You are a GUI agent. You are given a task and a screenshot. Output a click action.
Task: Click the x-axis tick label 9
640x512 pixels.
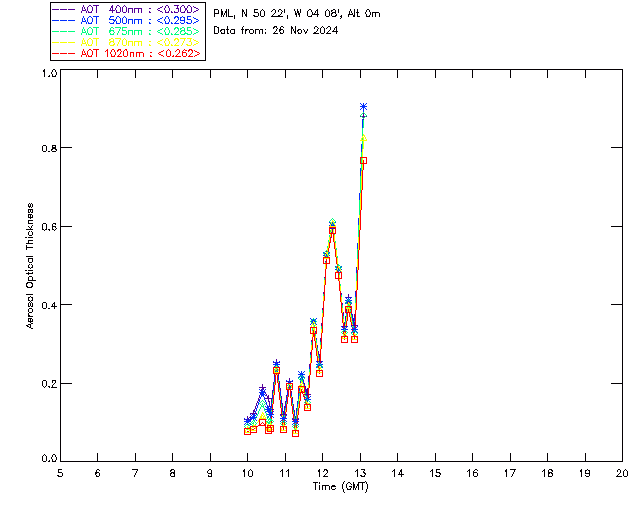[210, 473]
